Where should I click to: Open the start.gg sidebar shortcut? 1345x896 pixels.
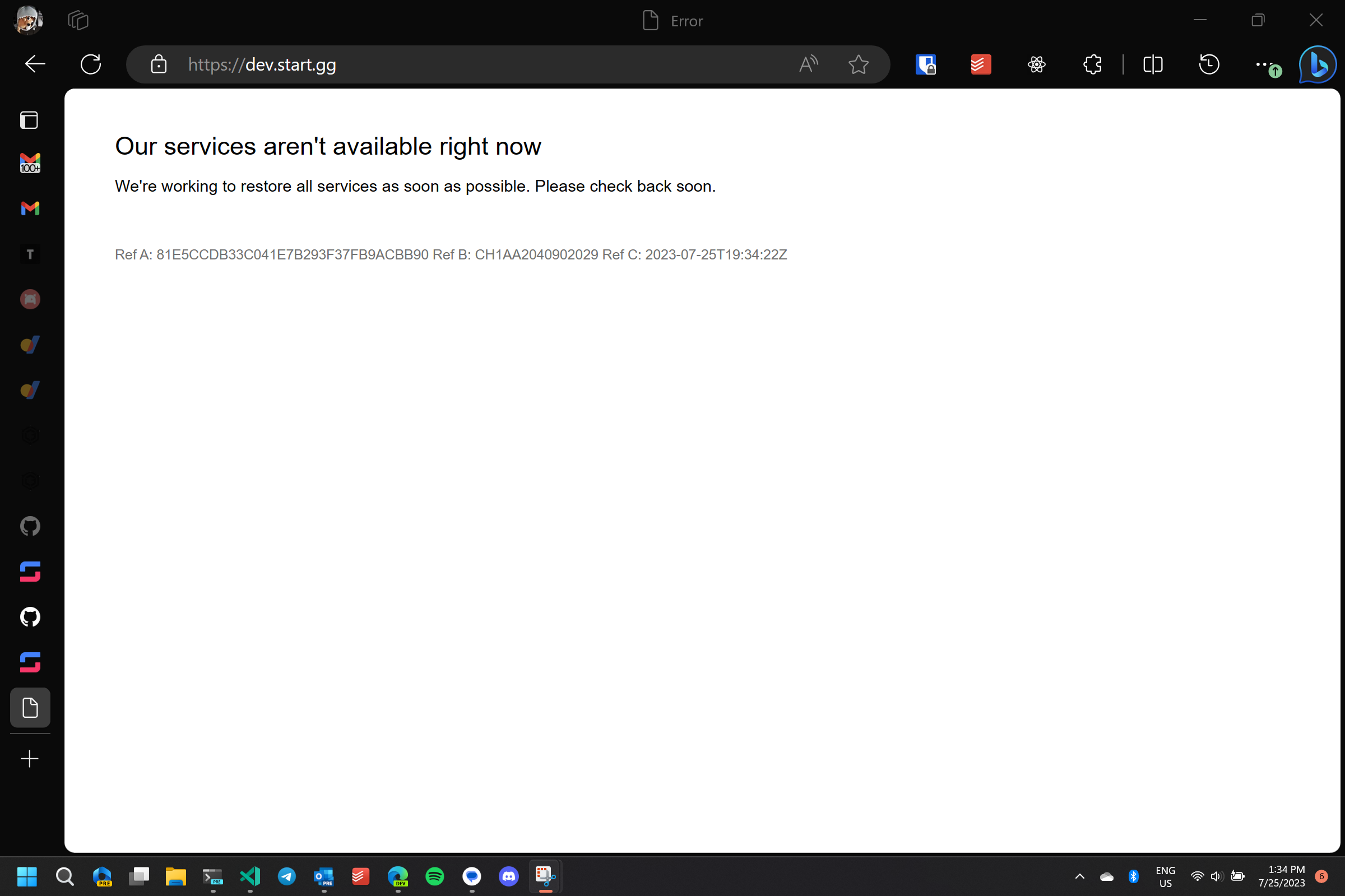tap(29, 571)
